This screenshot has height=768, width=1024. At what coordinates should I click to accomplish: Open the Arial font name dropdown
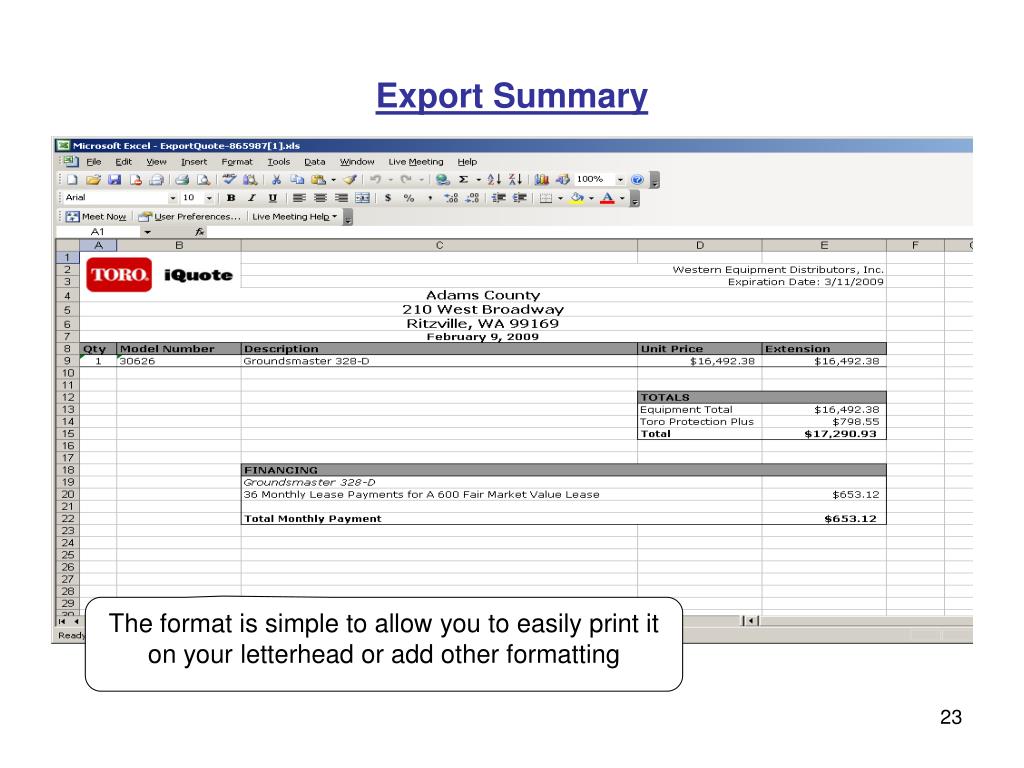(x=172, y=198)
